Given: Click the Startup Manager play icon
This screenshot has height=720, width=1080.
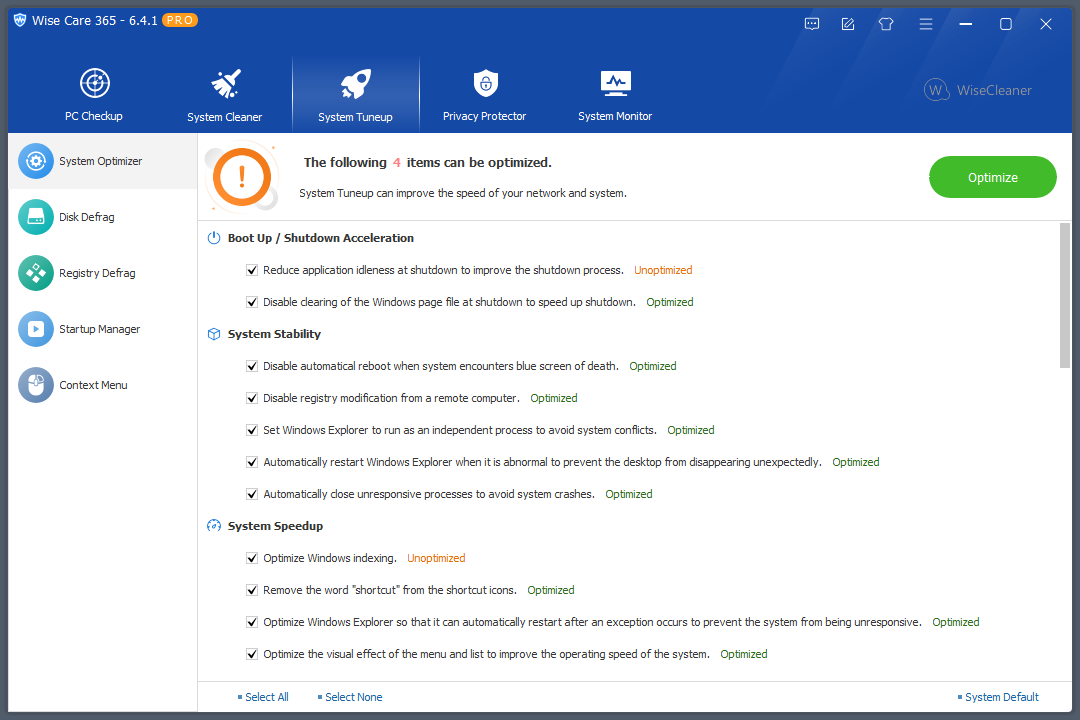Looking at the screenshot, I should [x=36, y=329].
